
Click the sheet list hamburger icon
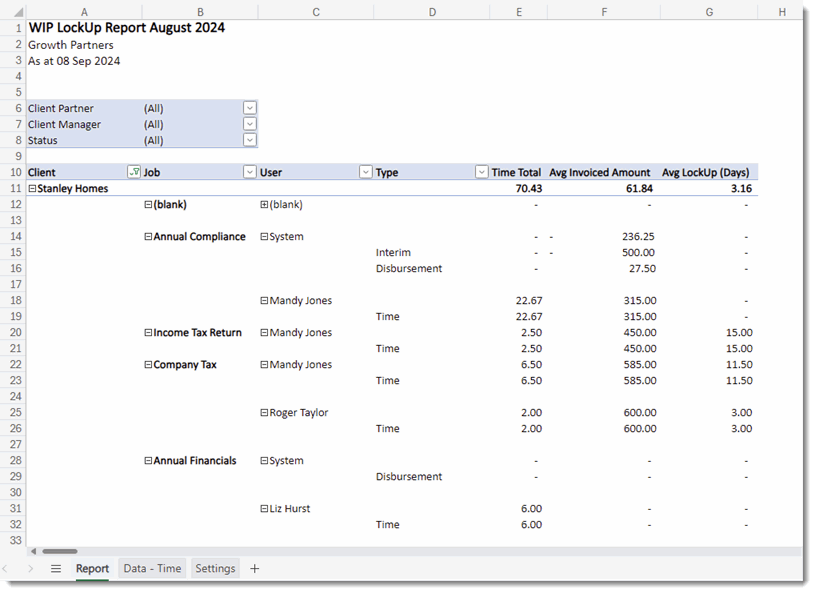[x=57, y=568]
